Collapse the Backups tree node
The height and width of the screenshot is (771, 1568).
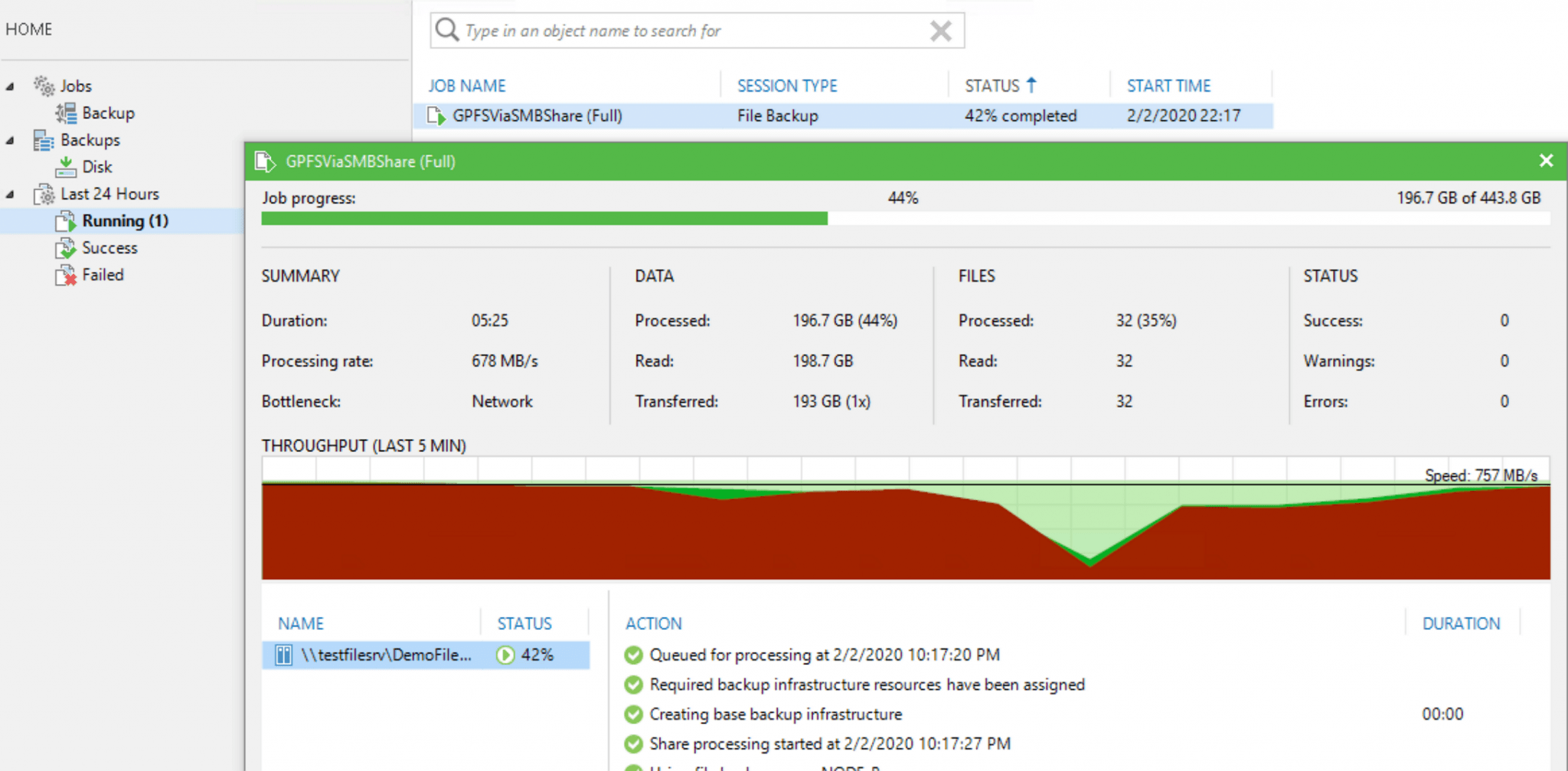tap(9, 139)
